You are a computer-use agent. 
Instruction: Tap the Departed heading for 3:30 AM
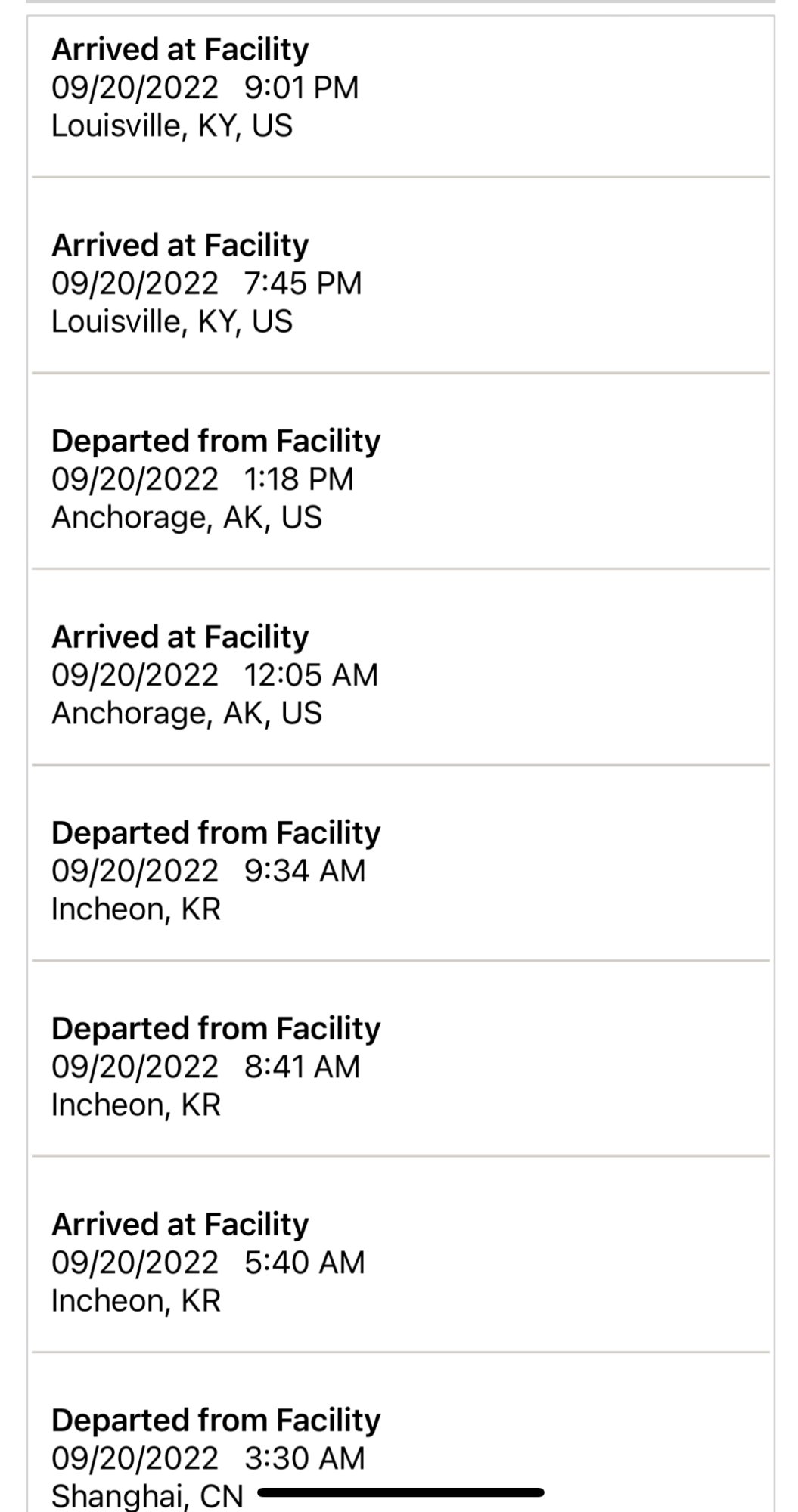216,1421
